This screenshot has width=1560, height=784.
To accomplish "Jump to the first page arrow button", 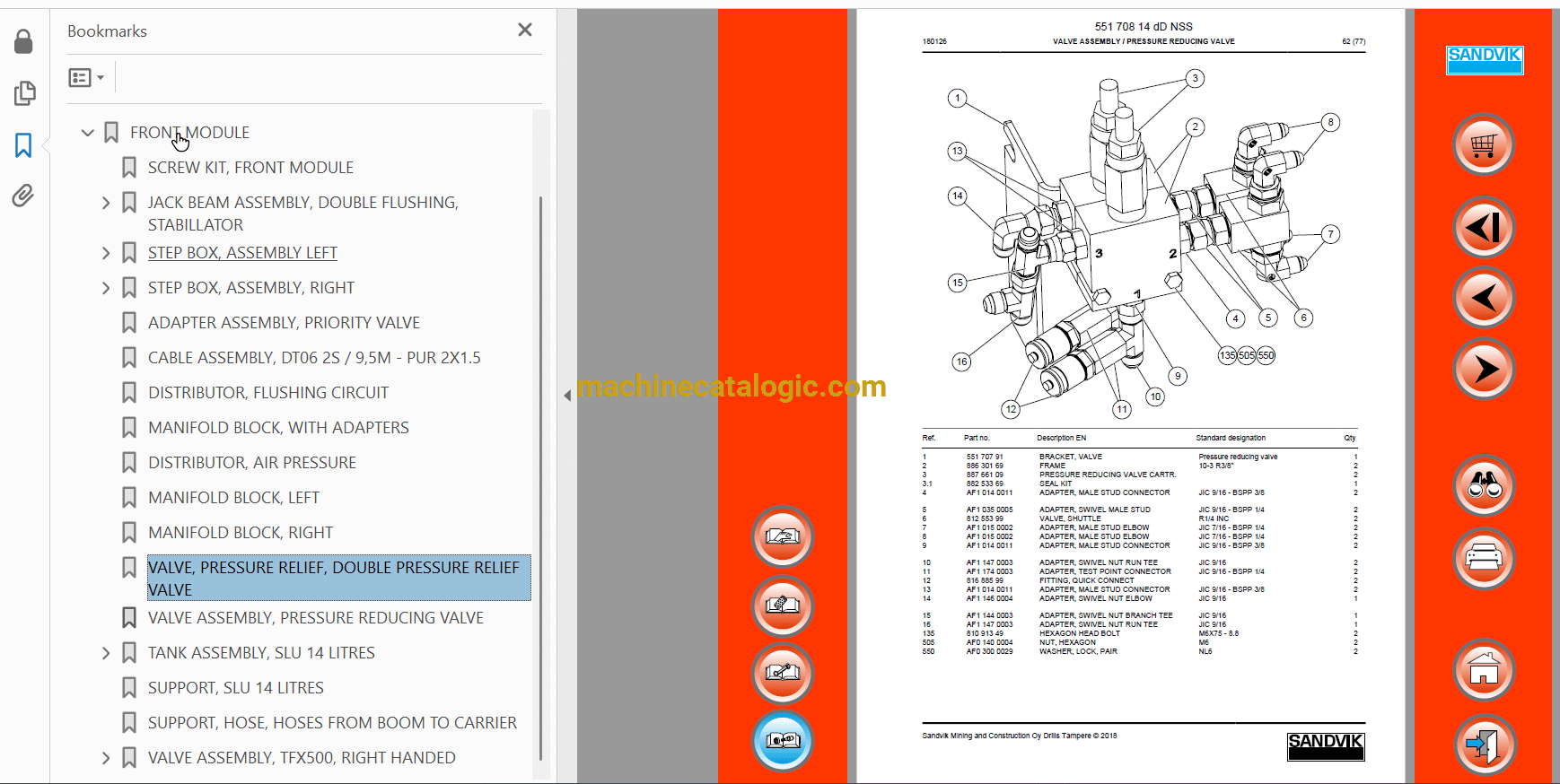I will click(x=1484, y=227).
